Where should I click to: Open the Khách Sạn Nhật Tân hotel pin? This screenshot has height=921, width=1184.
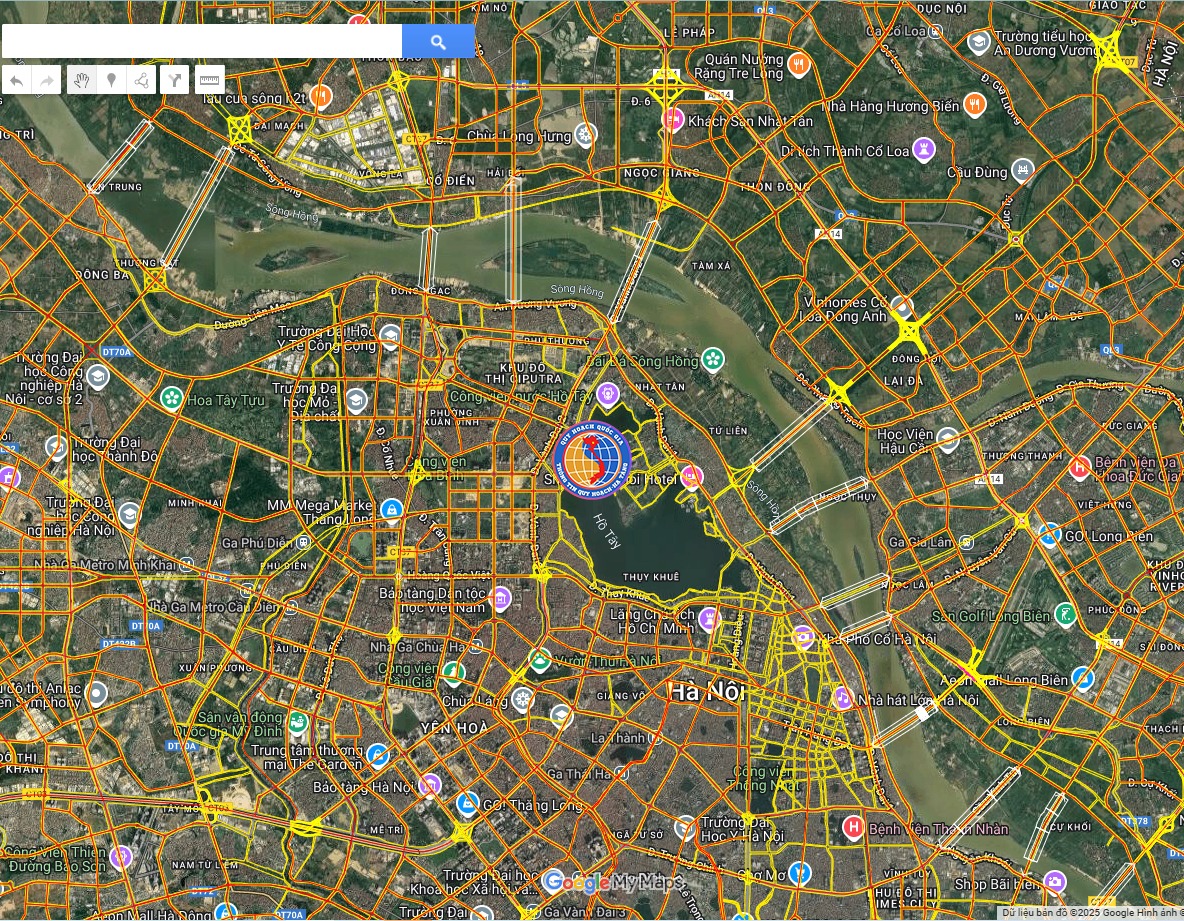(x=673, y=121)
